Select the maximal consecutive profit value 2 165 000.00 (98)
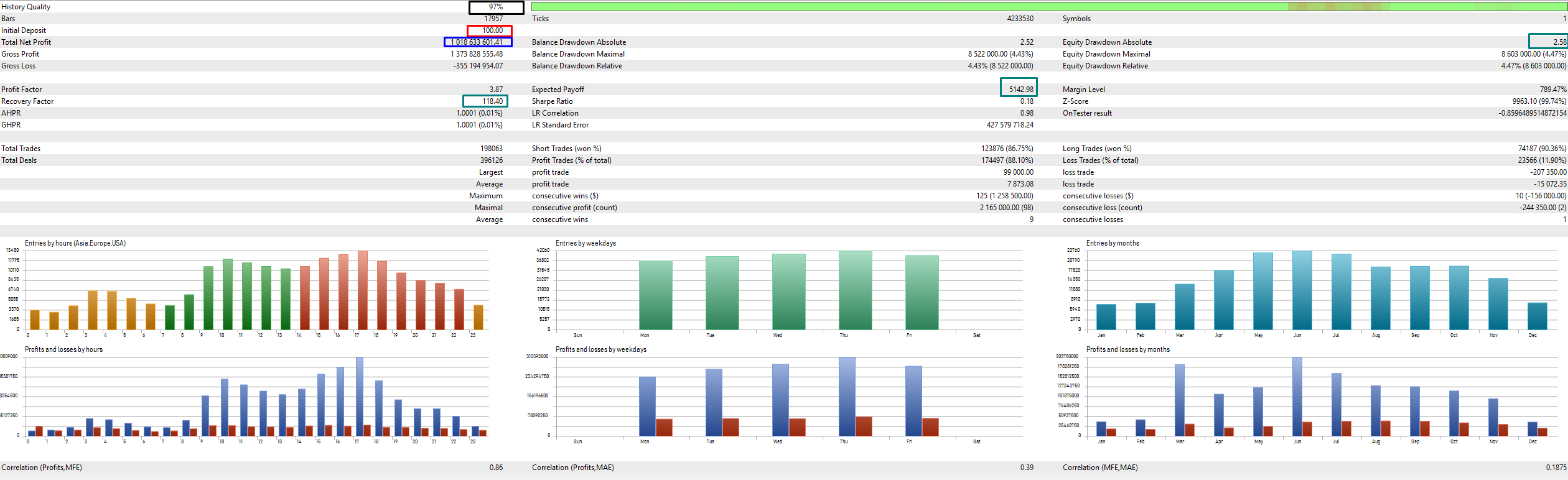 pyautogui.click(x=1007, y=208)
